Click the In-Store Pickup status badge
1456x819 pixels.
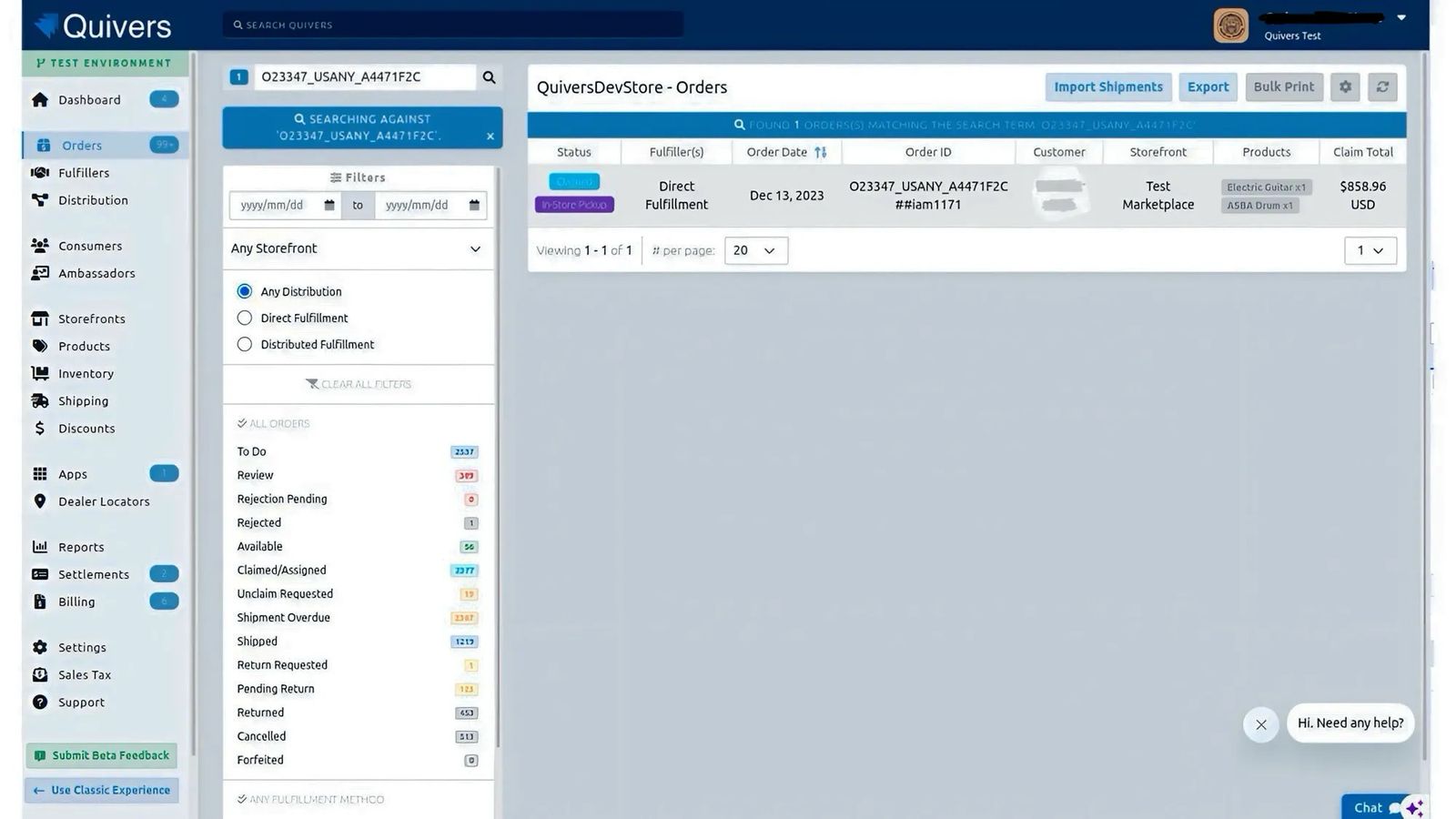[574, 205]
